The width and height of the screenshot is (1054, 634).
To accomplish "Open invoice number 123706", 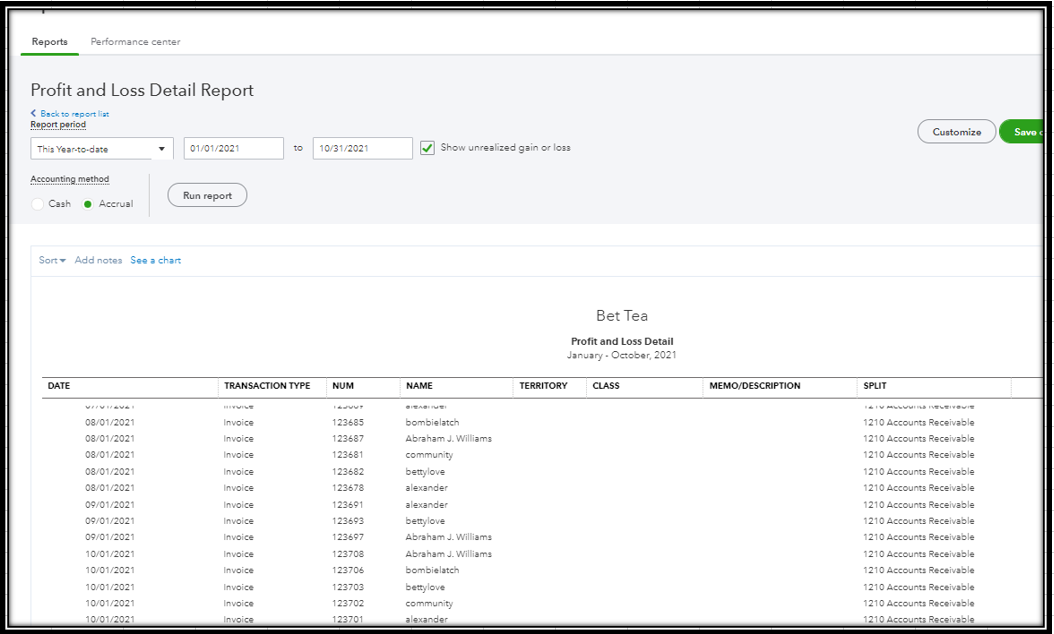I will point(348,570).
